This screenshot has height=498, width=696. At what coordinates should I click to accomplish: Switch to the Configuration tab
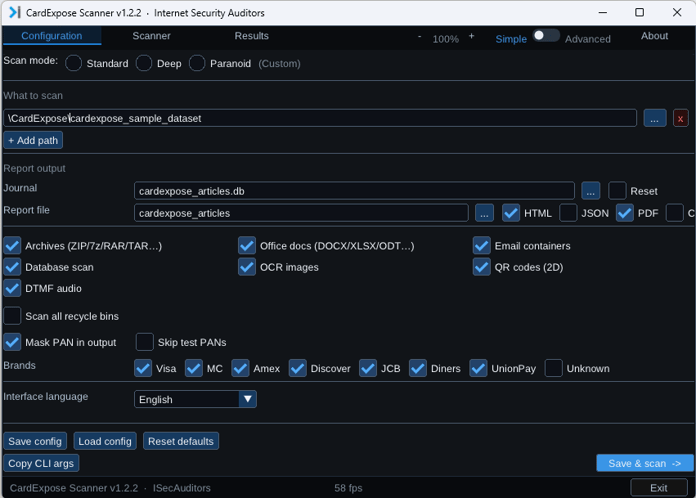[x=52, y=36]
